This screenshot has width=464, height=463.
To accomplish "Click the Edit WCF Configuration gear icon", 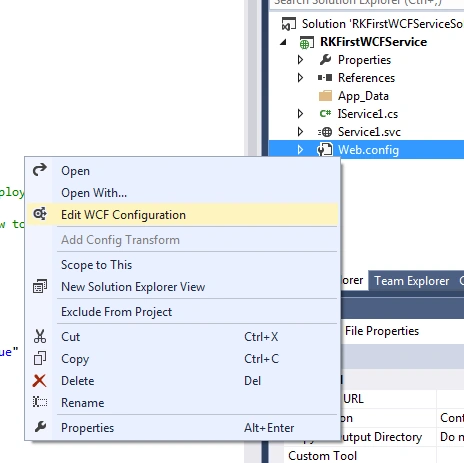I will [x=40, y=214].
